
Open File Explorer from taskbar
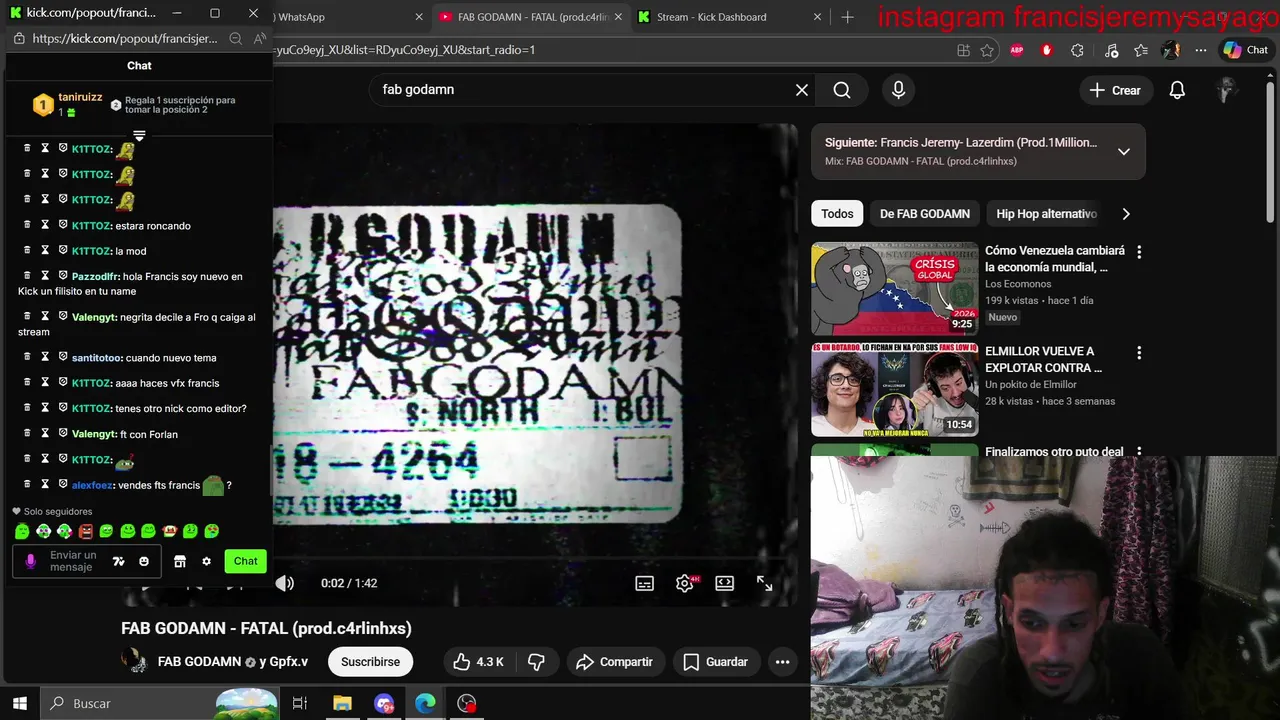click(342, 703)
